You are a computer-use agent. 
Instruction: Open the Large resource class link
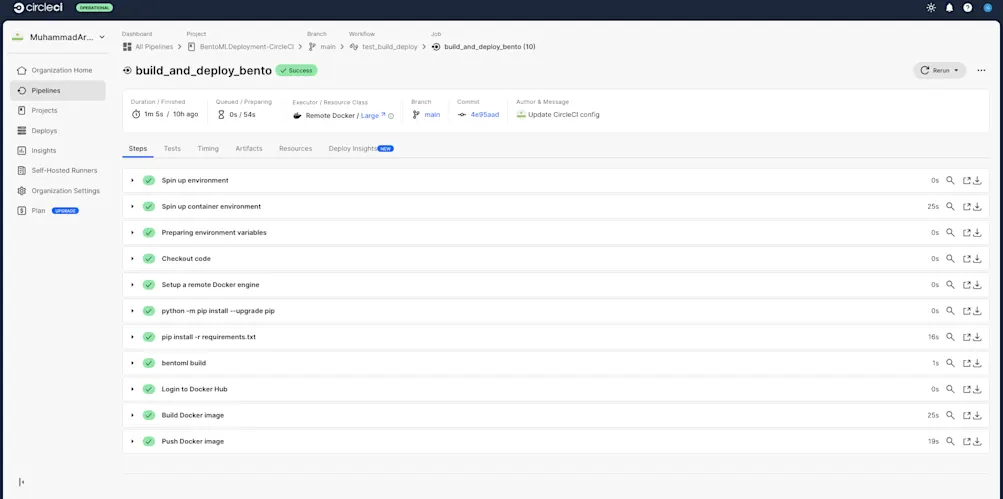[373, 115]
